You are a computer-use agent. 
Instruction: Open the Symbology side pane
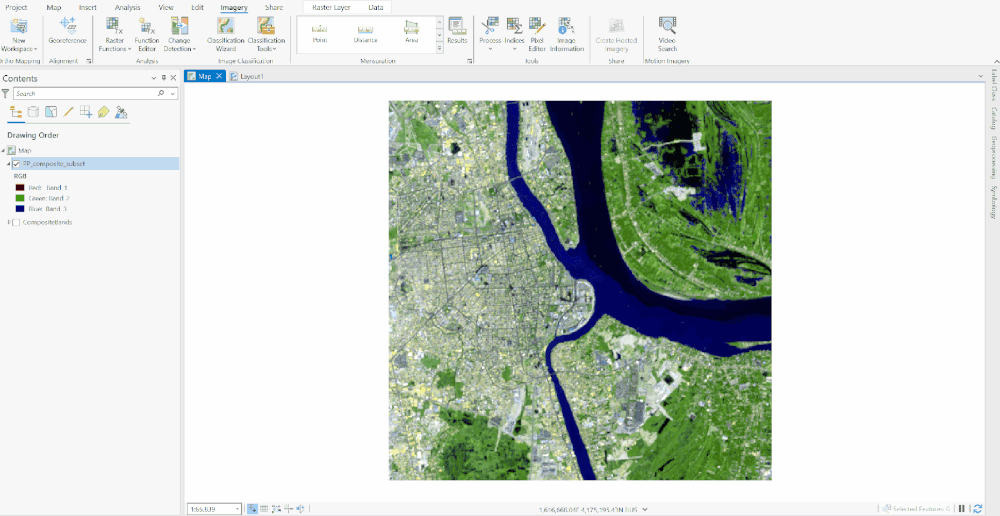pyautogui.click(x=993, y=202)
